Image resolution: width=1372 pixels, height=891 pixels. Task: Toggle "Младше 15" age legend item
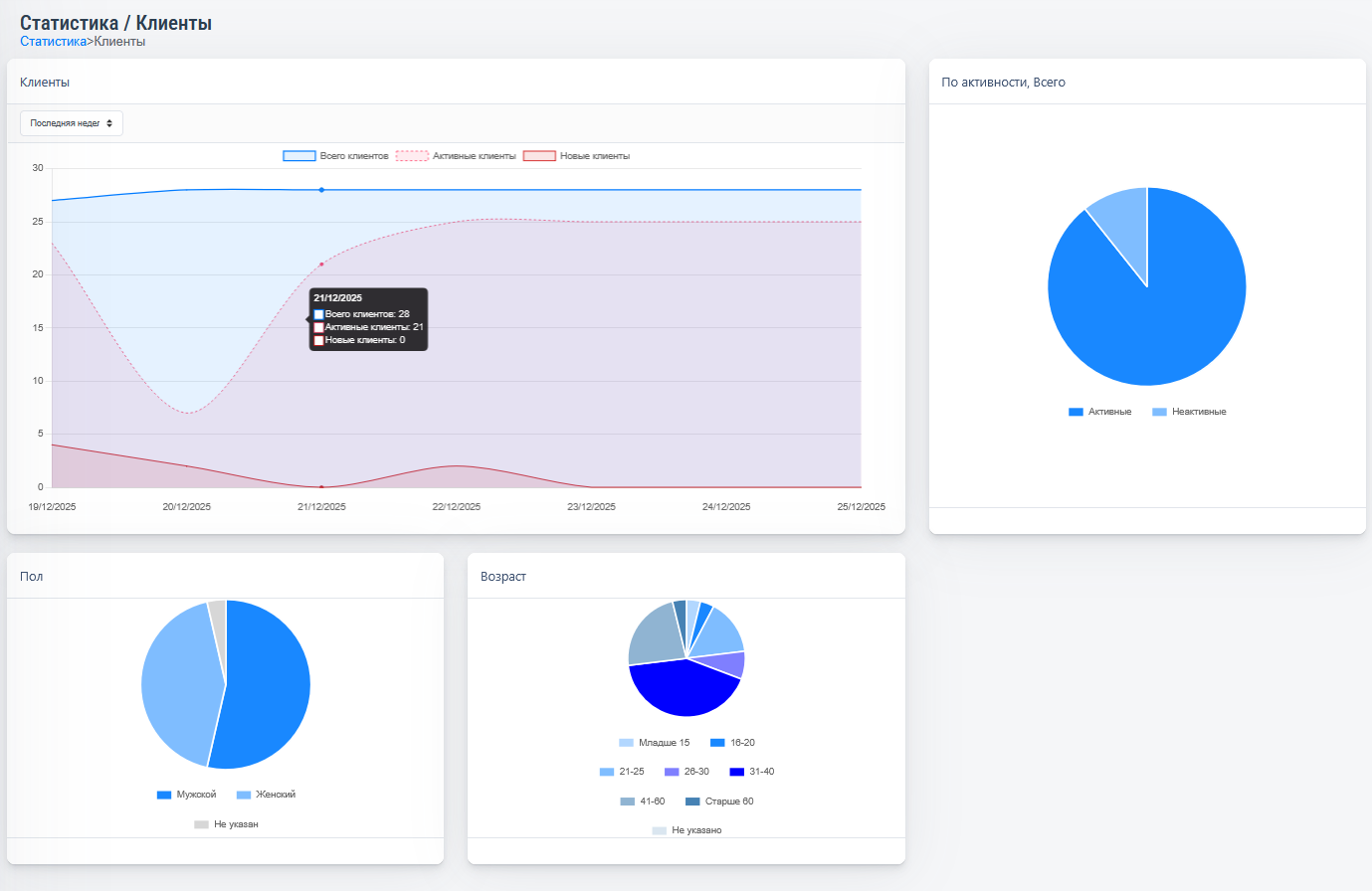(x=654, y=743)
